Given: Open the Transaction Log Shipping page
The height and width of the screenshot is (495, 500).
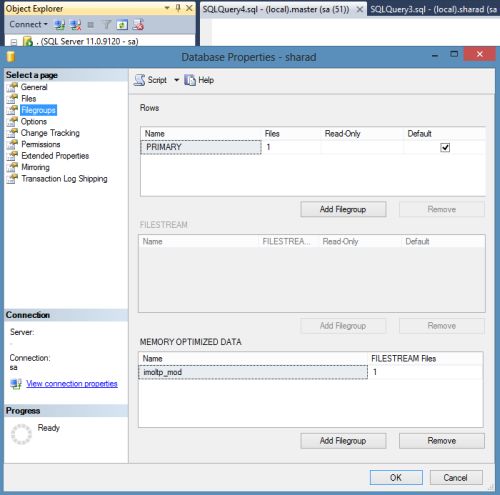Looking at the screenshot, I should pos(64,179).
